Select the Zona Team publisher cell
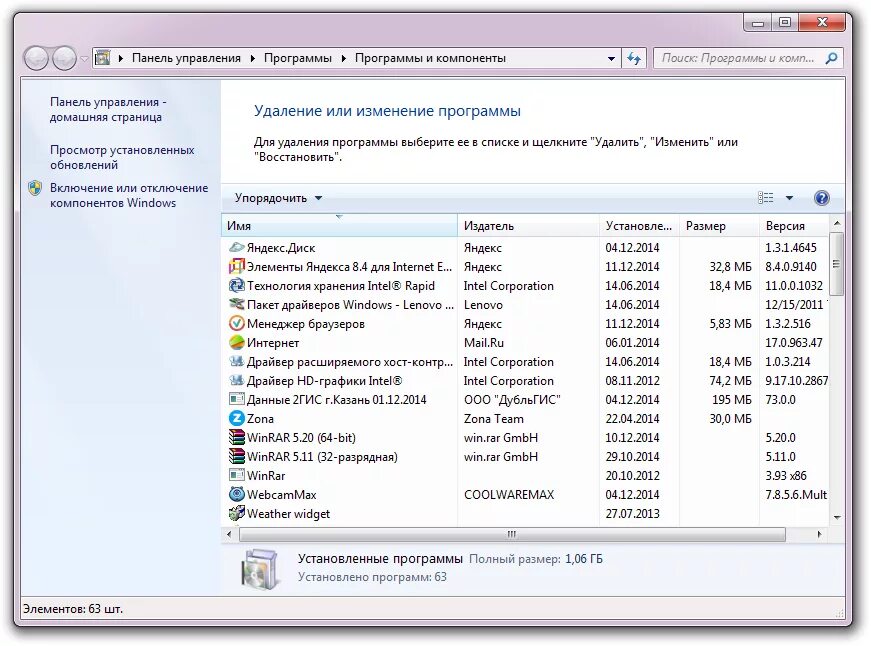This screenshot has width=871, height=646. point(493,418)
